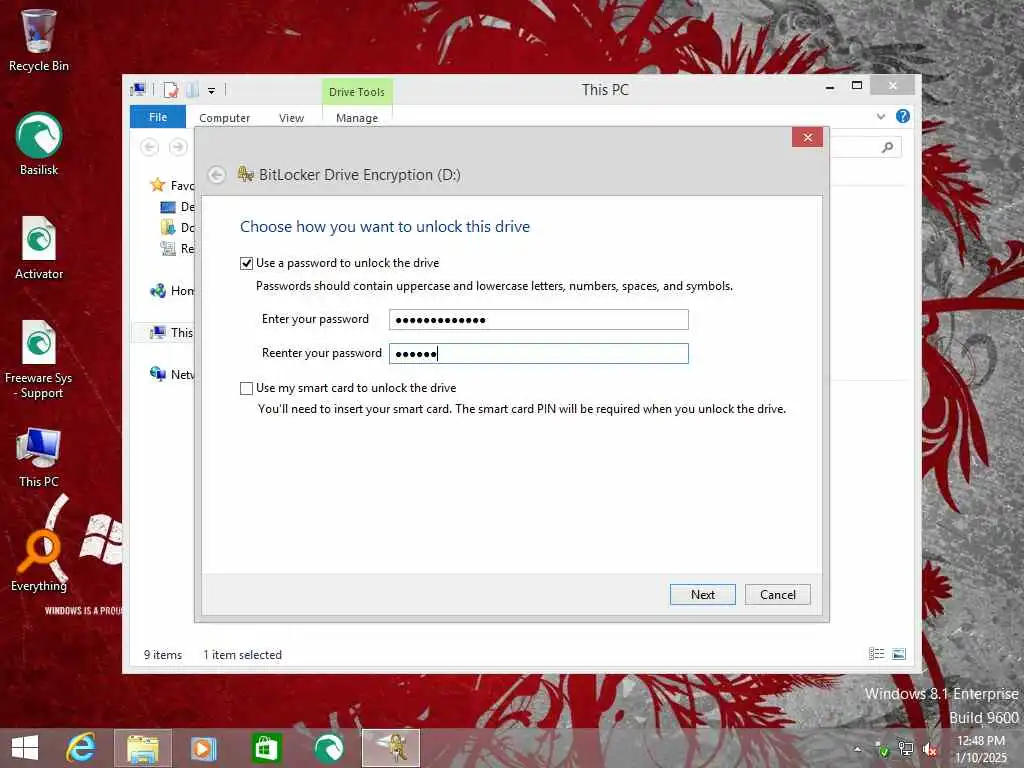Screen dimensions: 1024x768
Task: Select the BitLocker keys taskbar icon
Action: click(x=391, y=748)
